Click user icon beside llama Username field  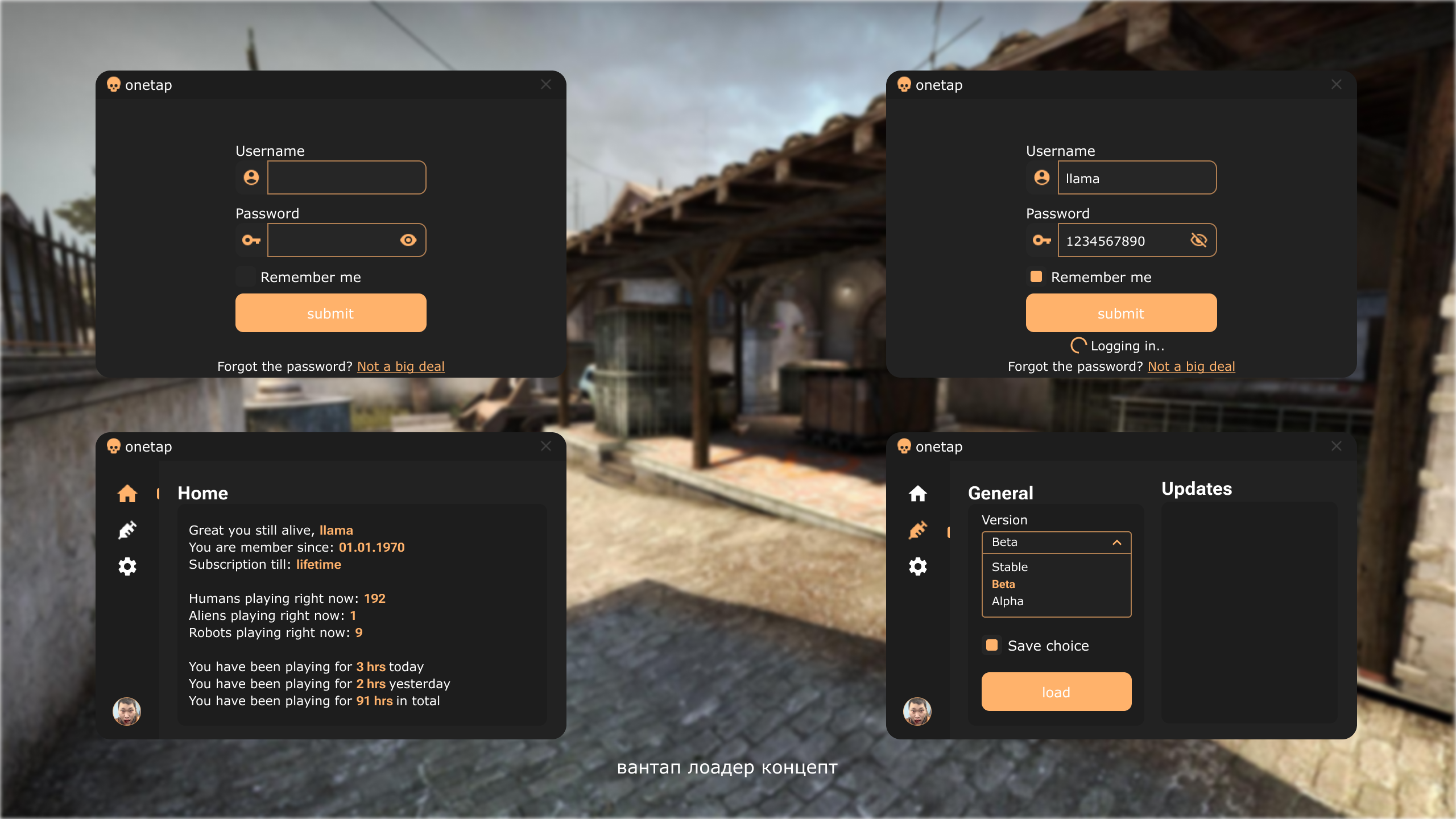(1042, 177)
